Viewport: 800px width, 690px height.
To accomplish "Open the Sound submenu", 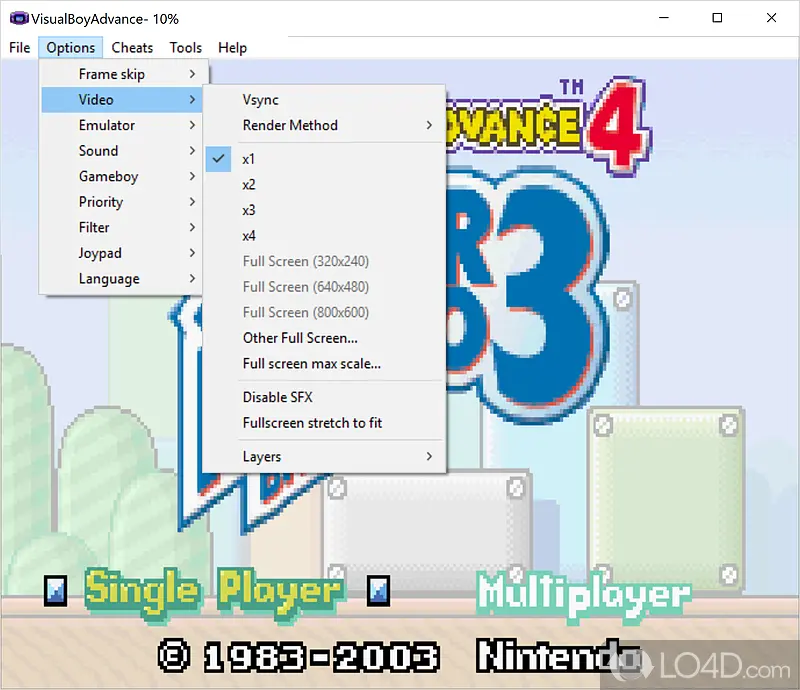I will click(98, 151).
